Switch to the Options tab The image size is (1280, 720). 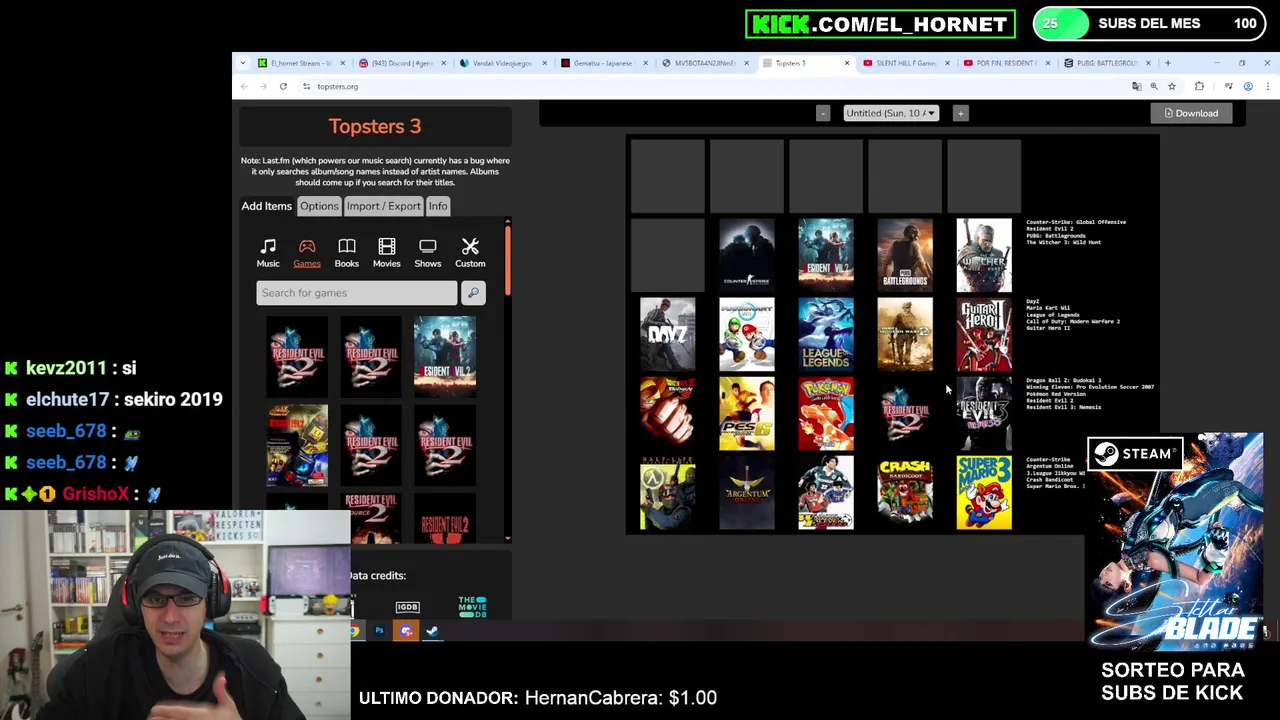319,206
